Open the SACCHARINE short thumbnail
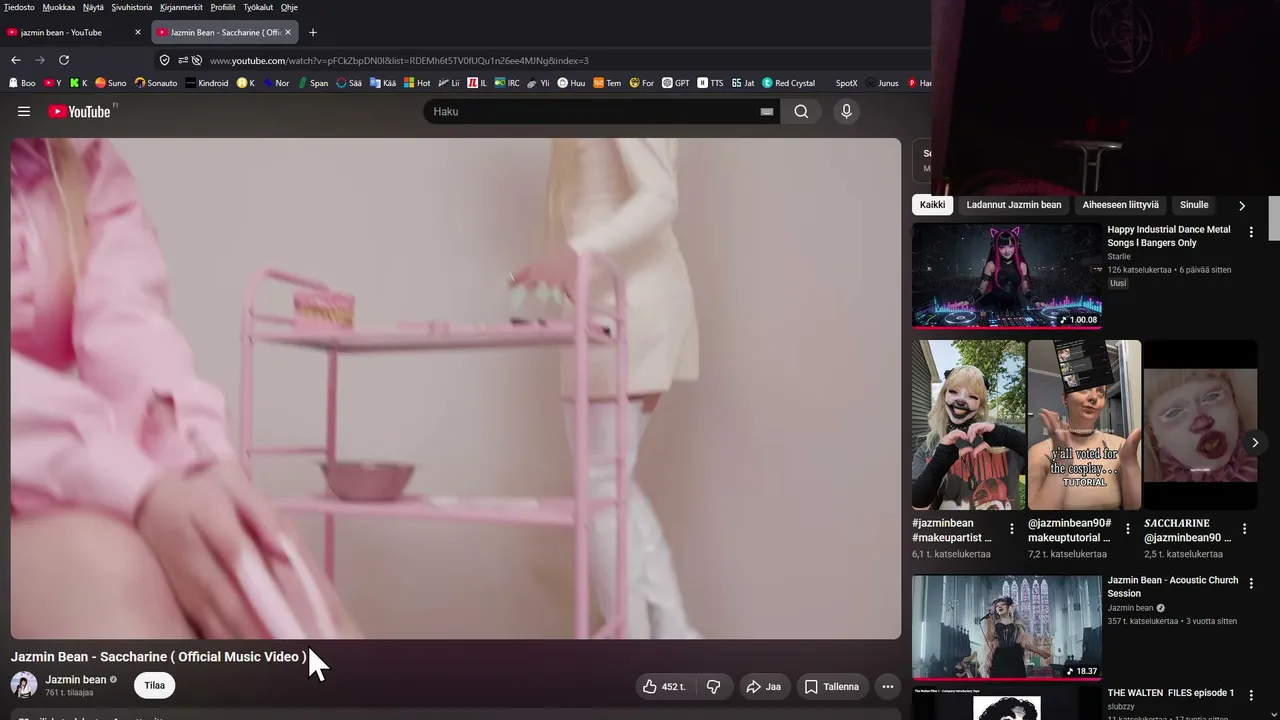This screenshot has width=1280, height=720. 1201,425
